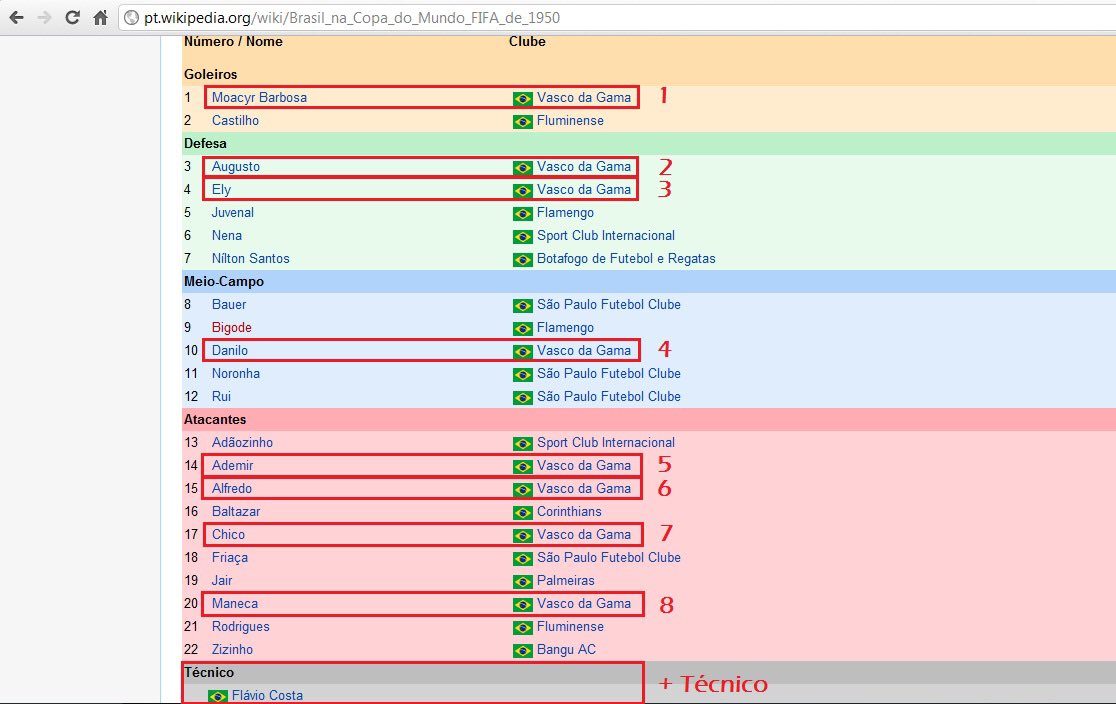The height and width of the screenshot is (704, 1116).
Task: Click the browser forward arrow
Action: 44,17
